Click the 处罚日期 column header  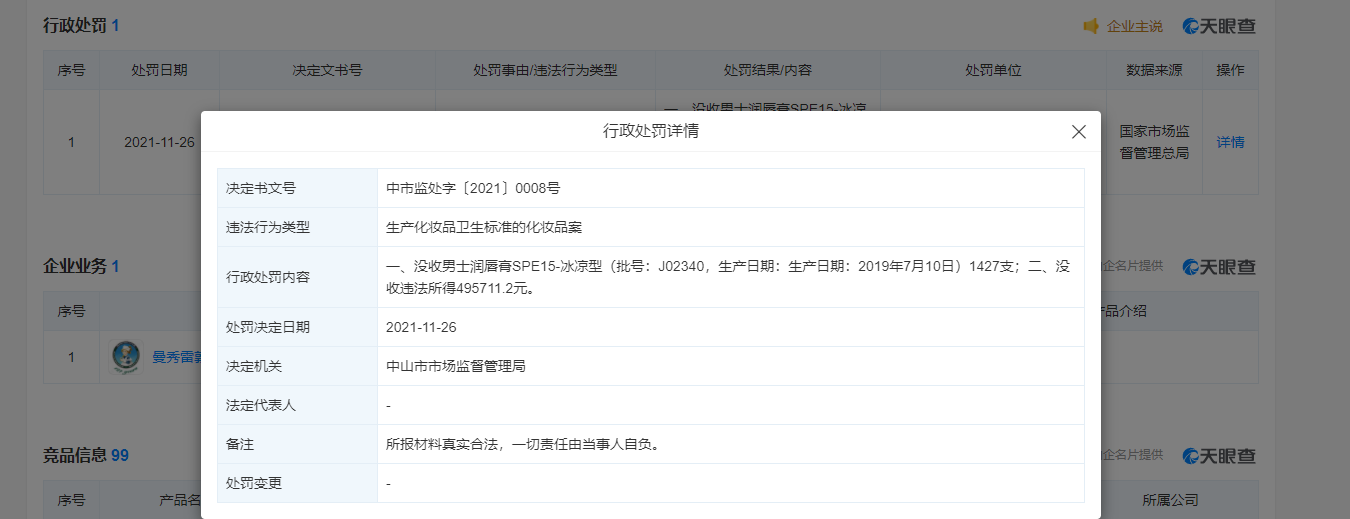coord(159,71)
